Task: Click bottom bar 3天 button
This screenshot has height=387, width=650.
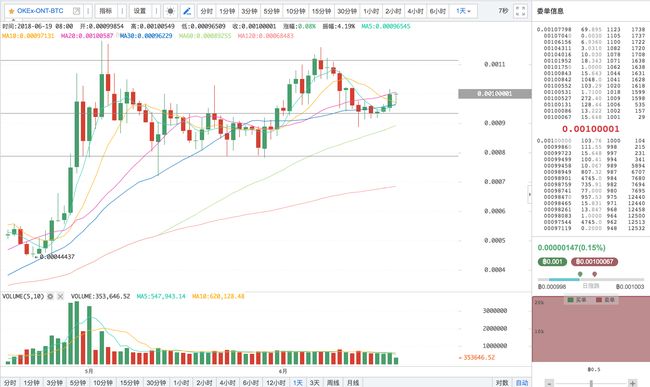Action: (x=315, y=382)
